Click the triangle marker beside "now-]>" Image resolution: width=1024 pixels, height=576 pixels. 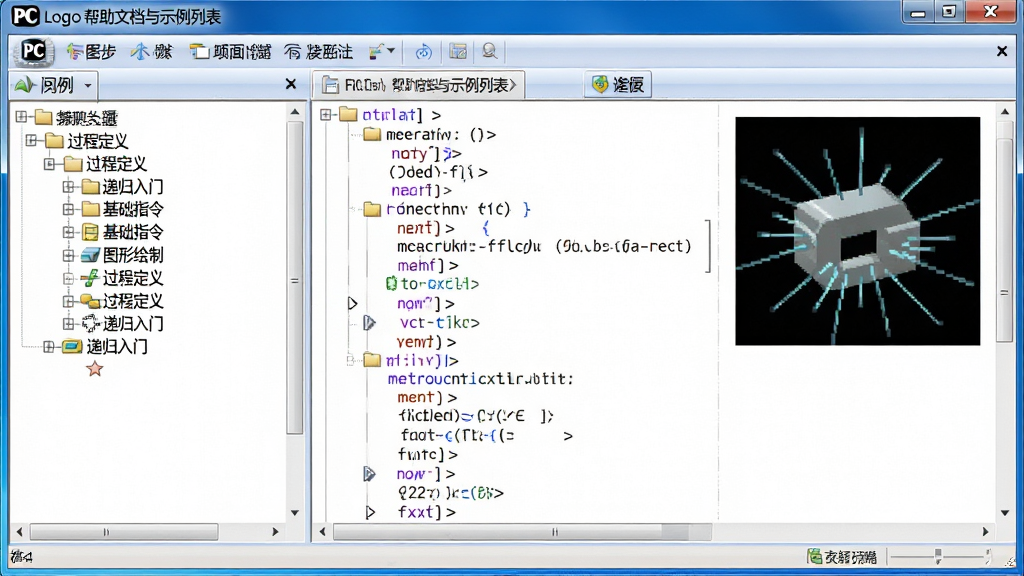370,474
